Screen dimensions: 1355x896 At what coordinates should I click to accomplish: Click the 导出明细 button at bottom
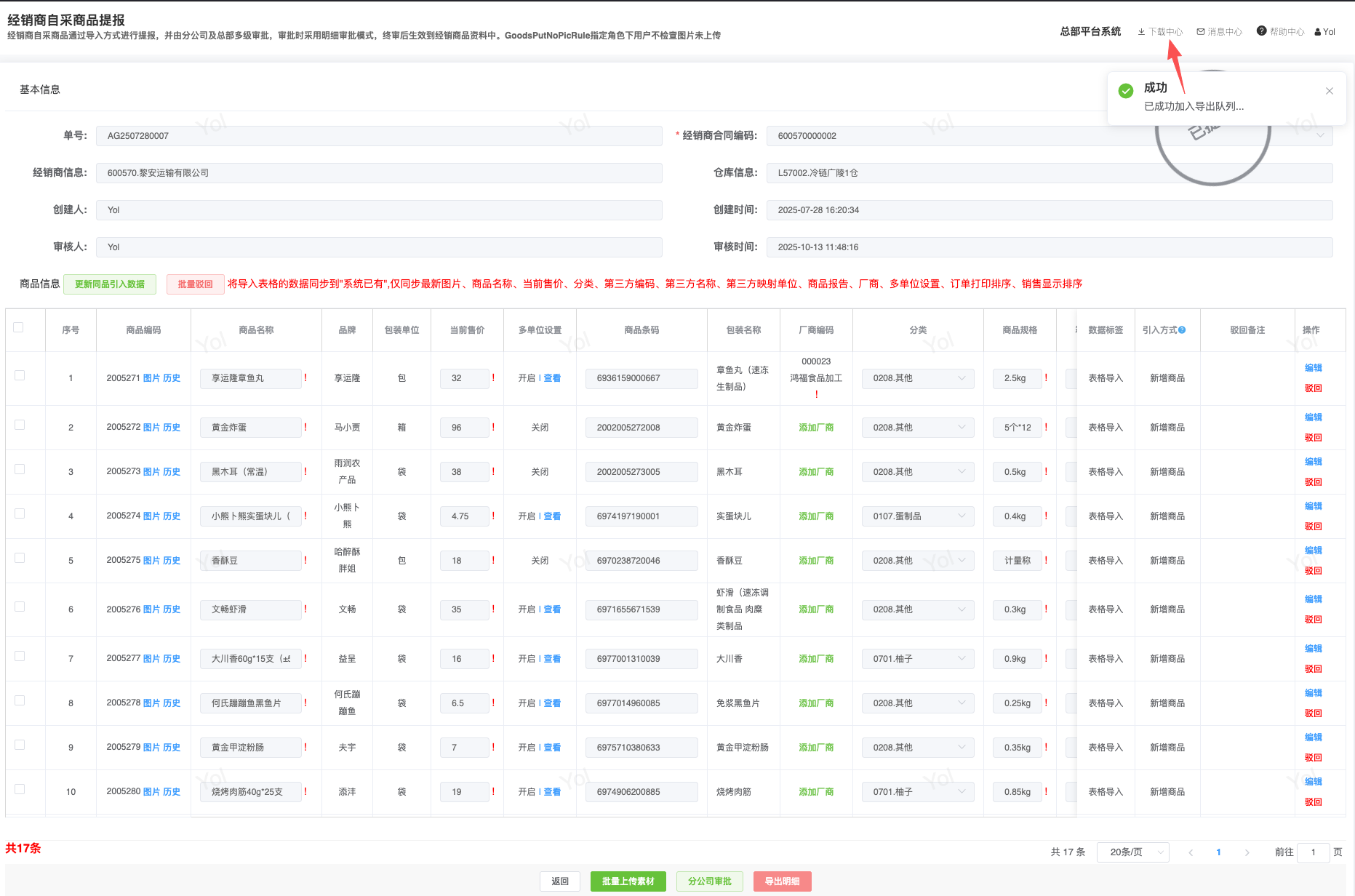pos(782,881)
